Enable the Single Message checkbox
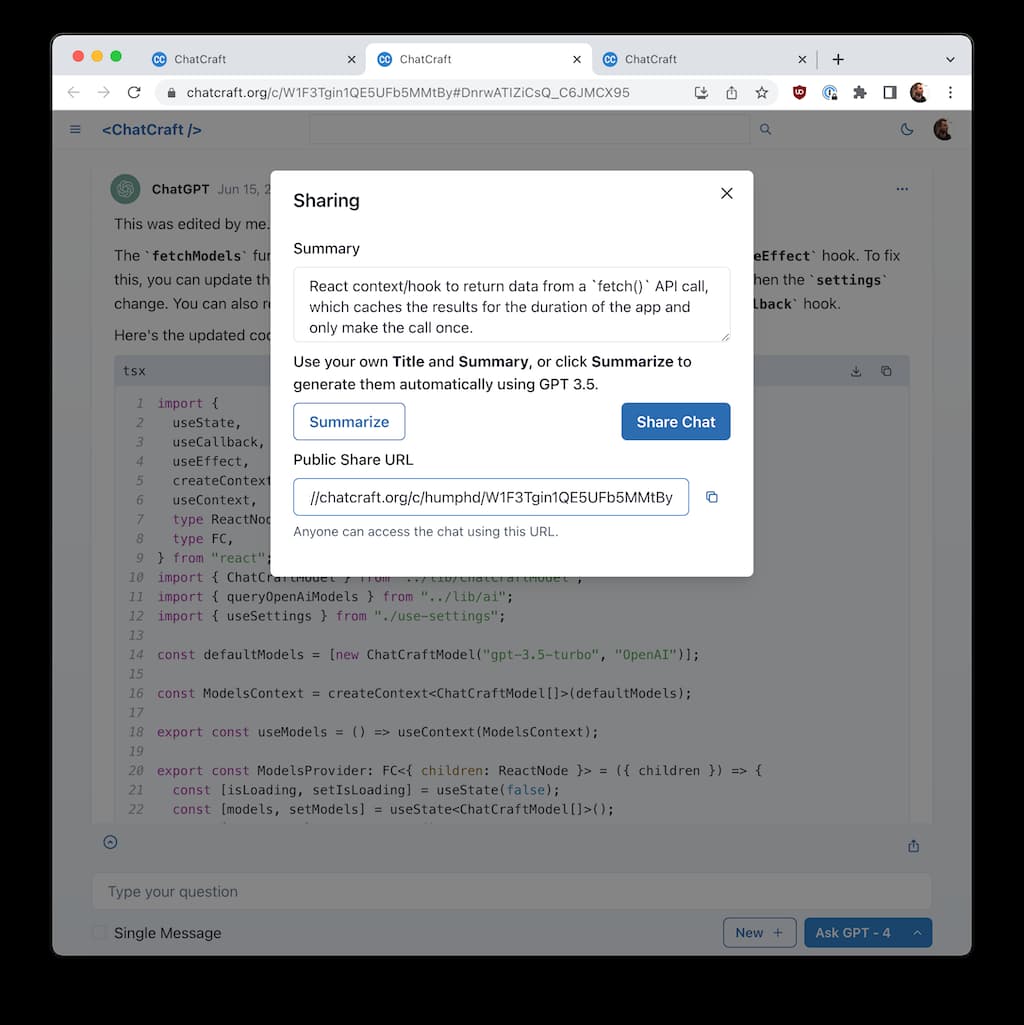This screenshot has height=1025, width=1024. click(100, 933)
